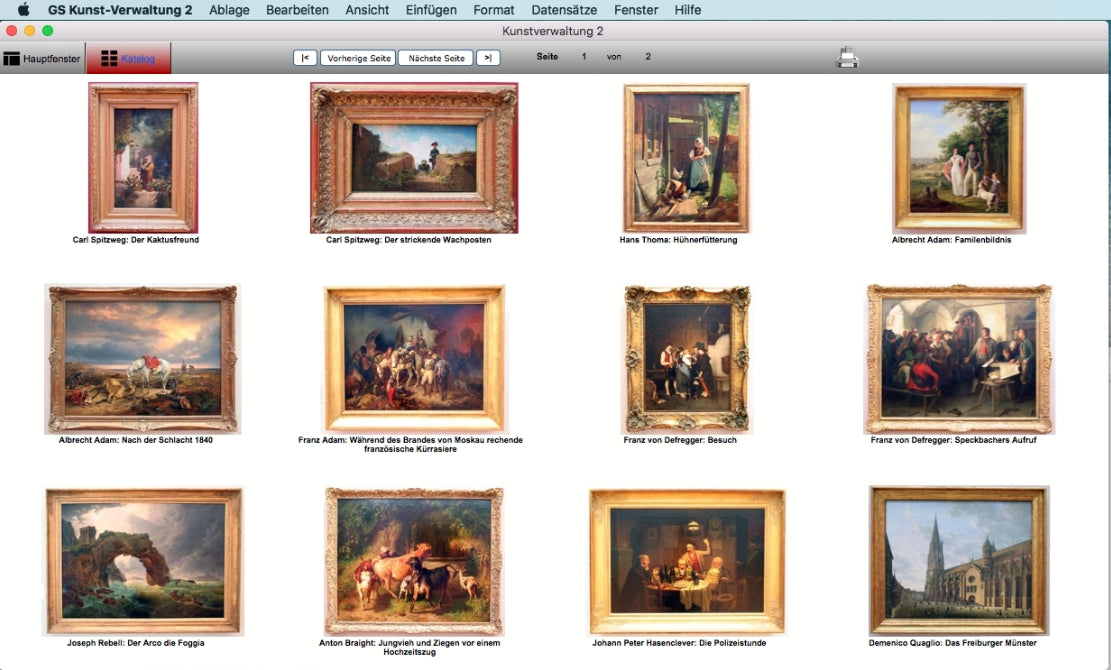Screen dimensions: 1111x670
Task: Open Hans Thoma's Hühnerfütterung painting
Action: click(x=686, y=157)
